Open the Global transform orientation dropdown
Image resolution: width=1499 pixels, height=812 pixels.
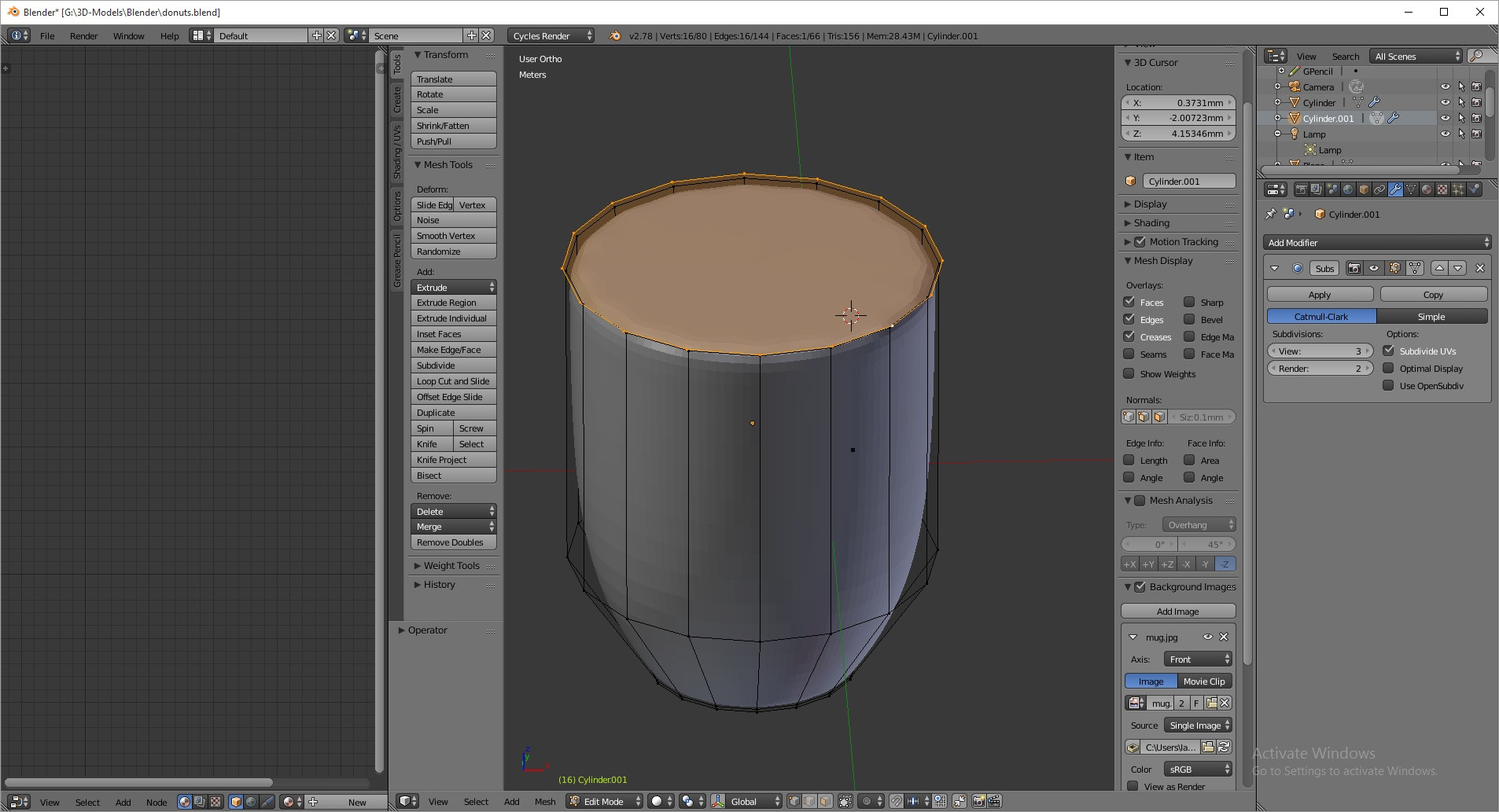click(x=747, y=801)
